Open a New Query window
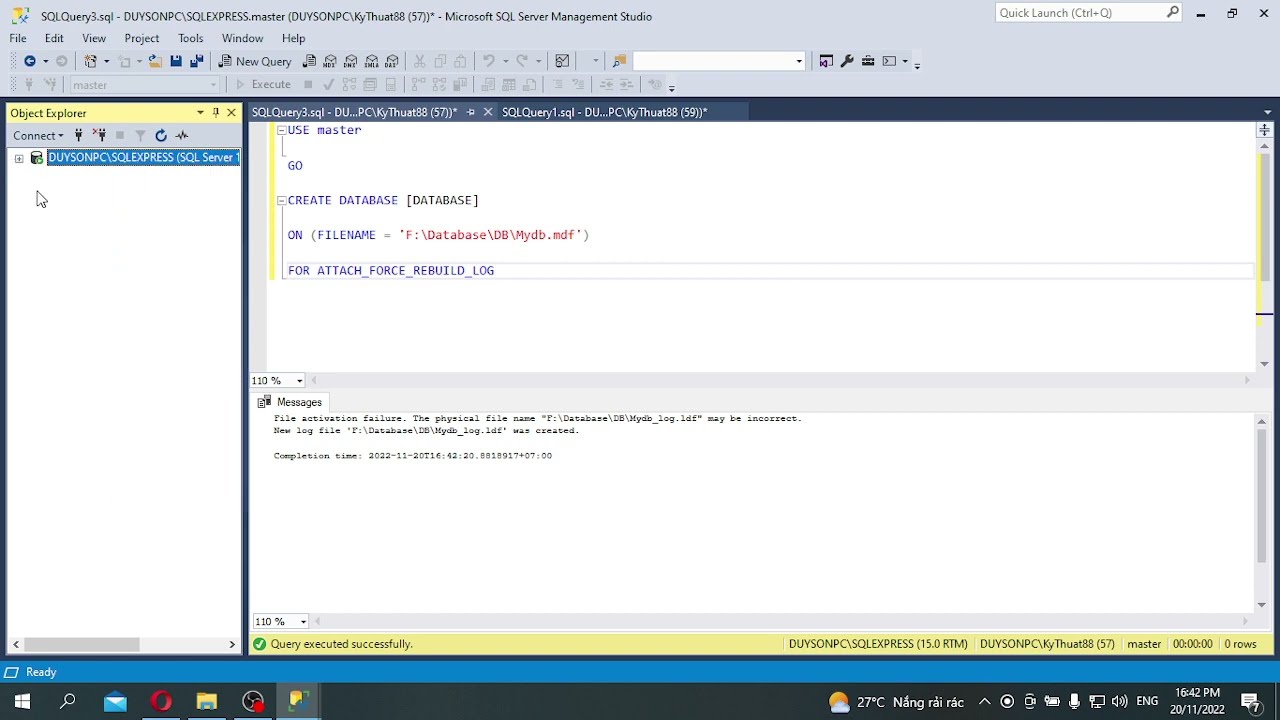Viewport: 1280px width, 720px height. [255, 61]
